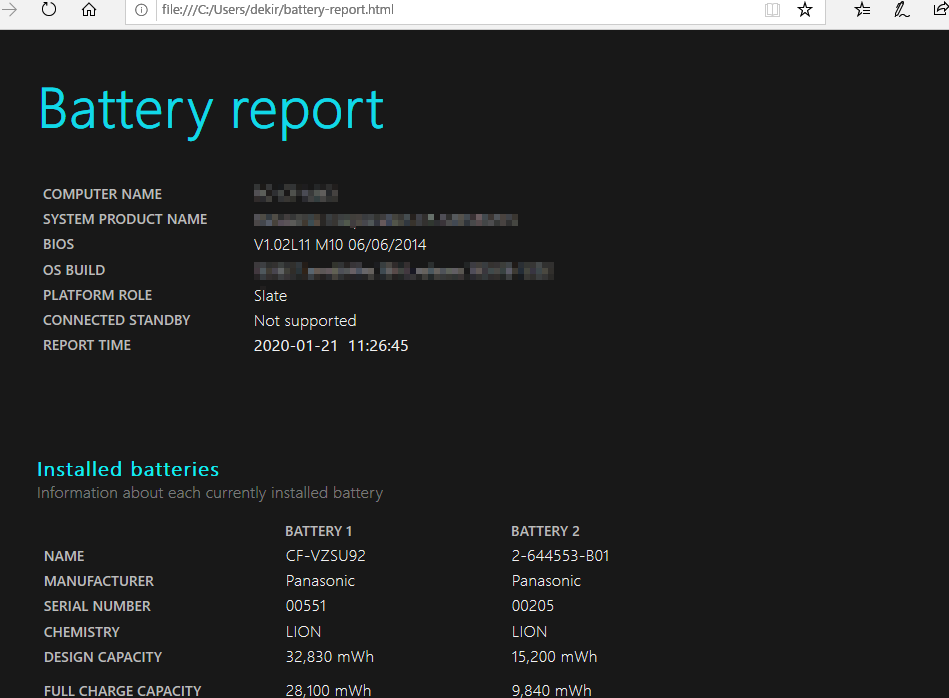Click the BIOS version value V1.02L11
The image size is (949, 698).
[x=340, y=245]
